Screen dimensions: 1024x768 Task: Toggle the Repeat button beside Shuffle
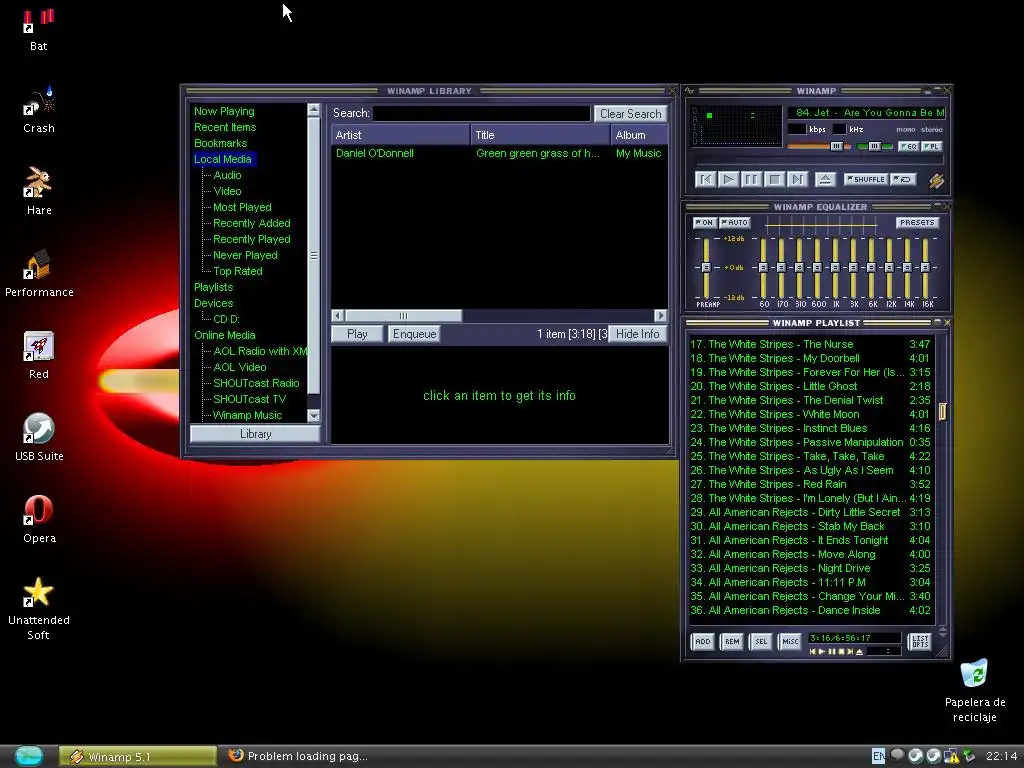pyautogui.click(x=903, y=179)
